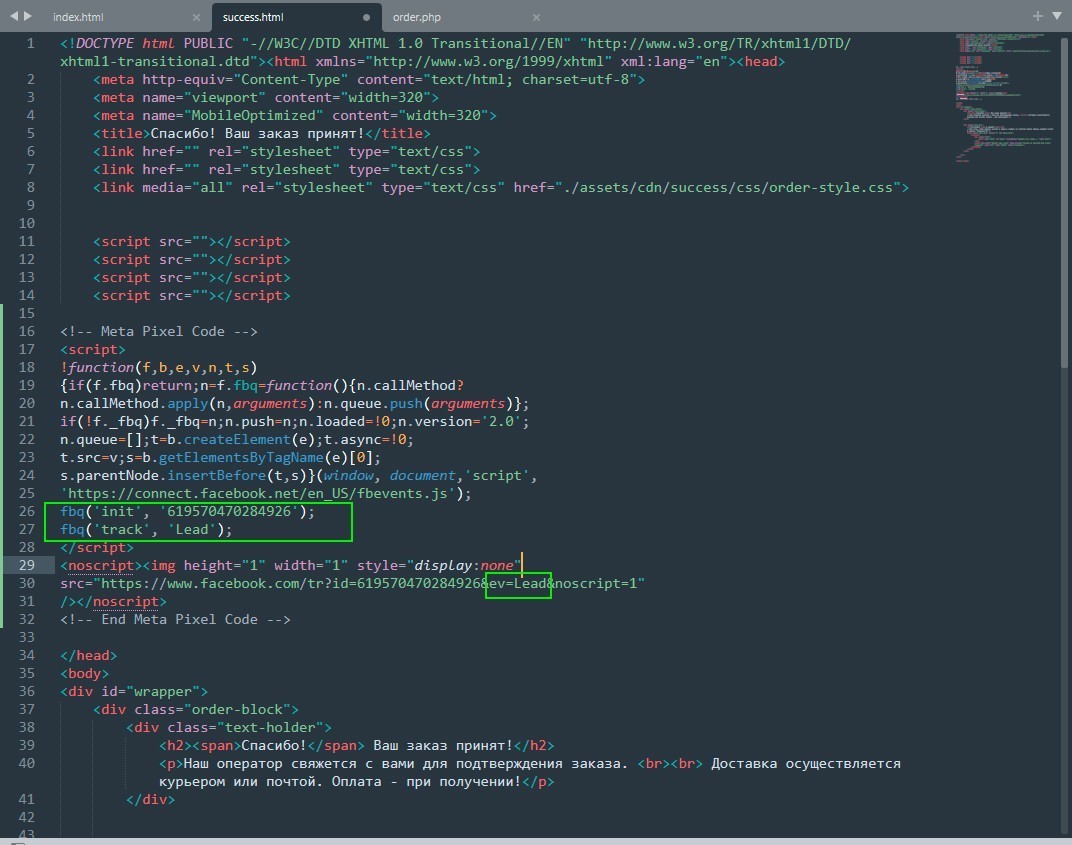Click the closing div tag on line 41

tap(150, 799)
